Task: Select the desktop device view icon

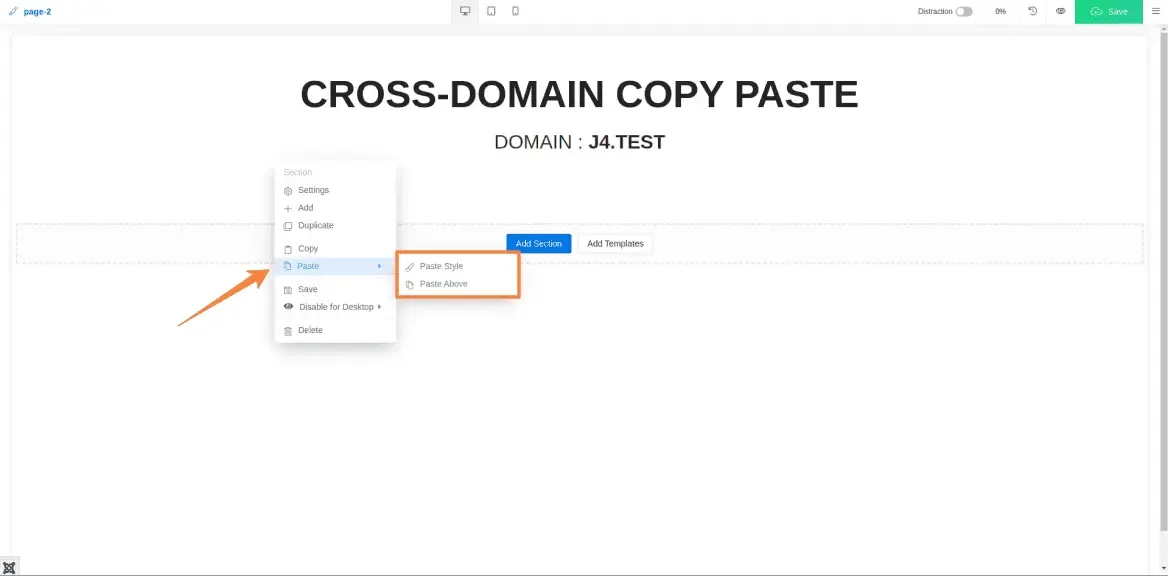Action: tap(465, 11)
